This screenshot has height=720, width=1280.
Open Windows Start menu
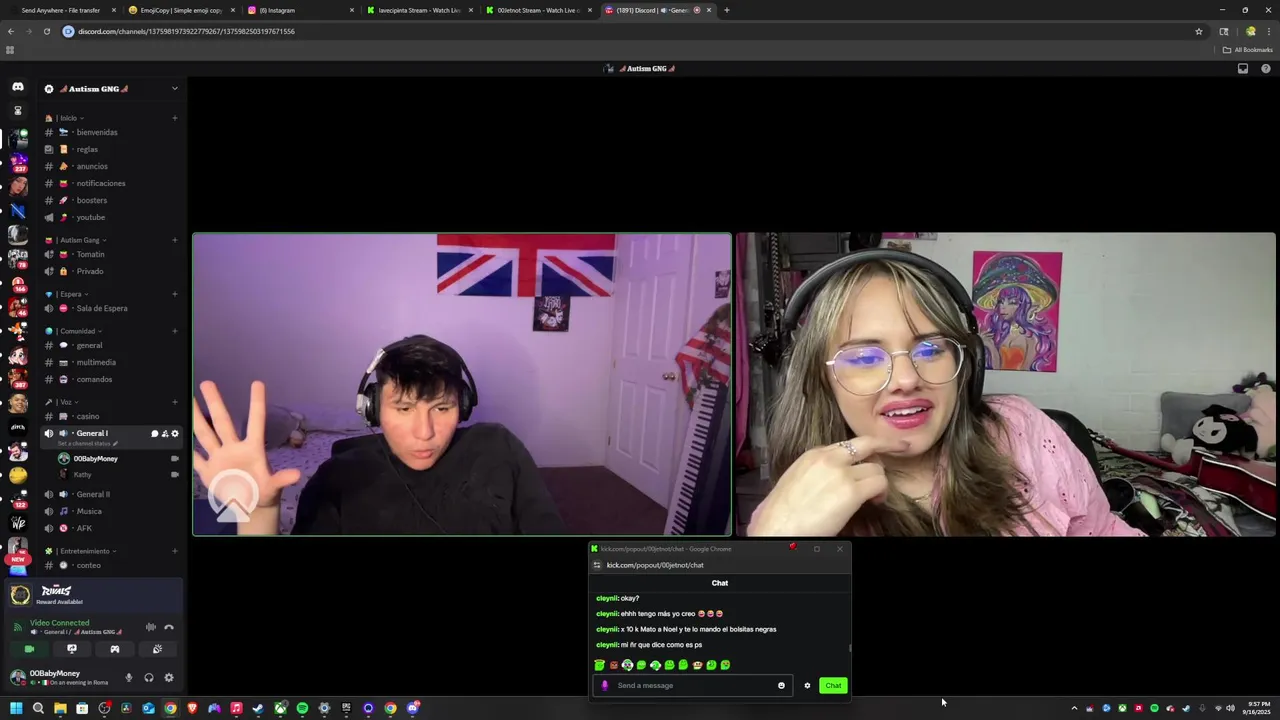(x=16, y=708)
